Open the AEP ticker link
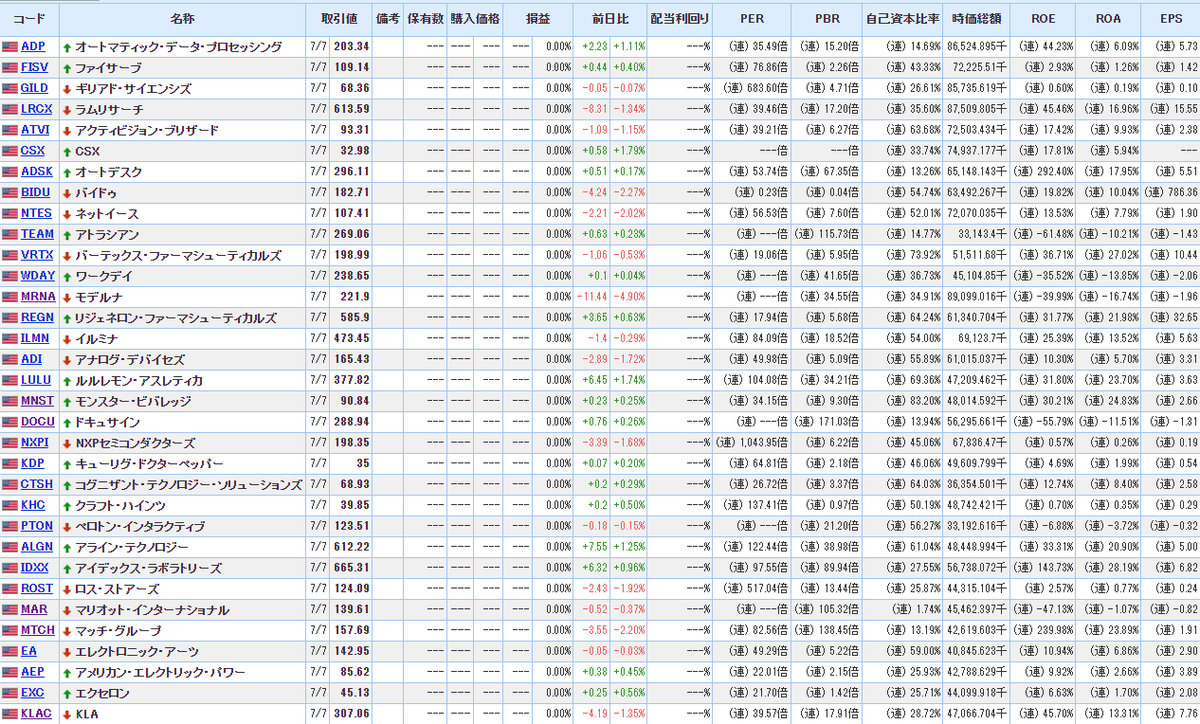 click(33, 672)
